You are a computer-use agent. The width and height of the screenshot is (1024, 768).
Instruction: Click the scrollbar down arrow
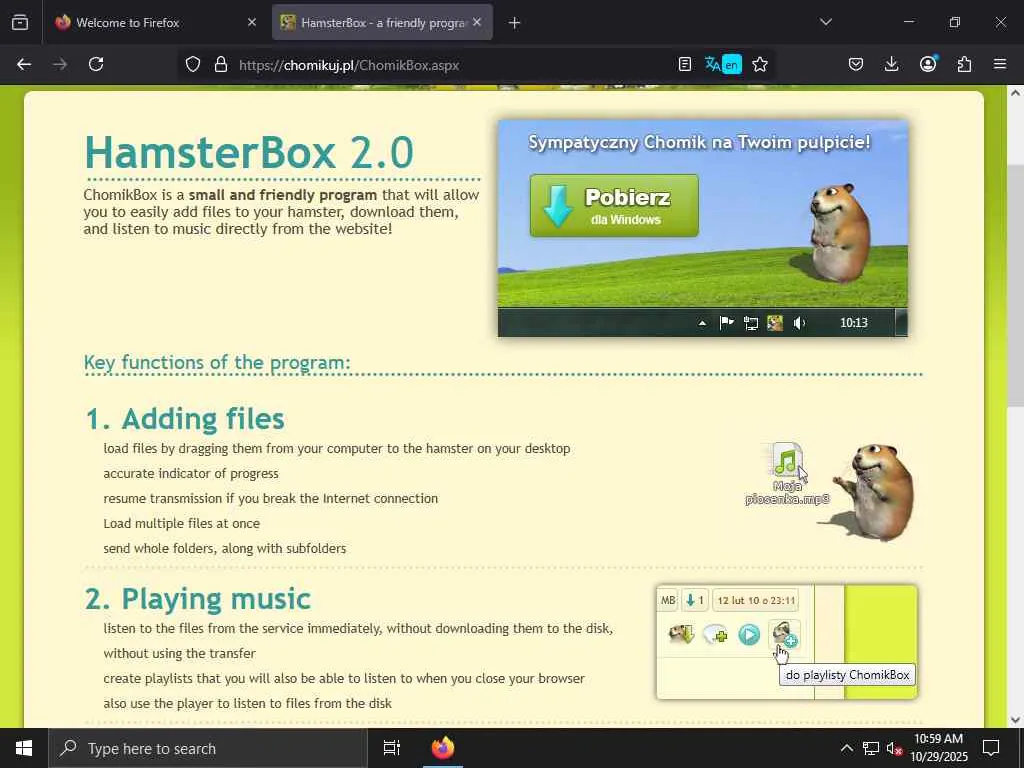(x=1015, y=720)
